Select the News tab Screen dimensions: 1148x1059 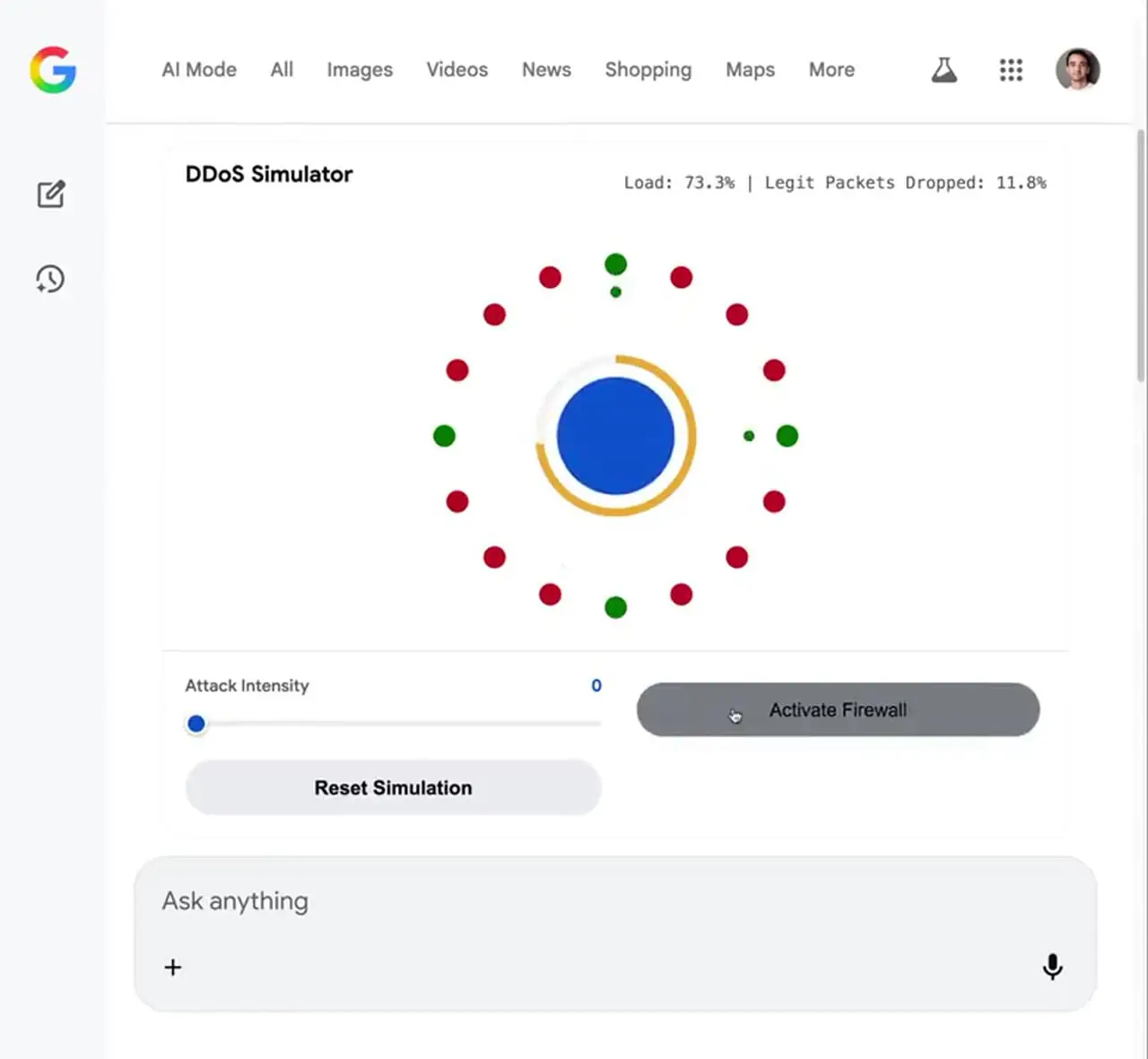[x=546, y=70]
